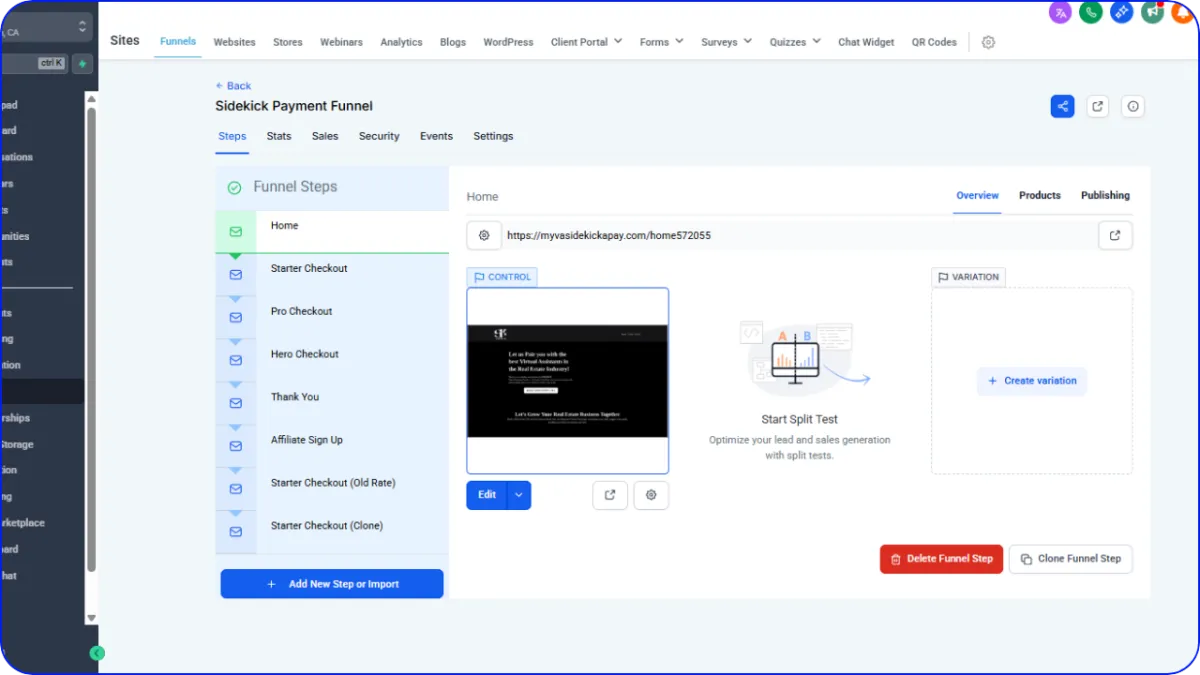Click Clone Funnel Step button

tap(1071, 559)
